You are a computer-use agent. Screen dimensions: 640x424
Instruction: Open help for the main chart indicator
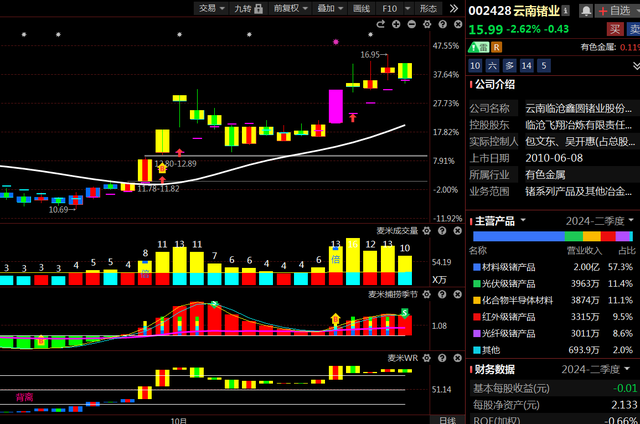442,24
